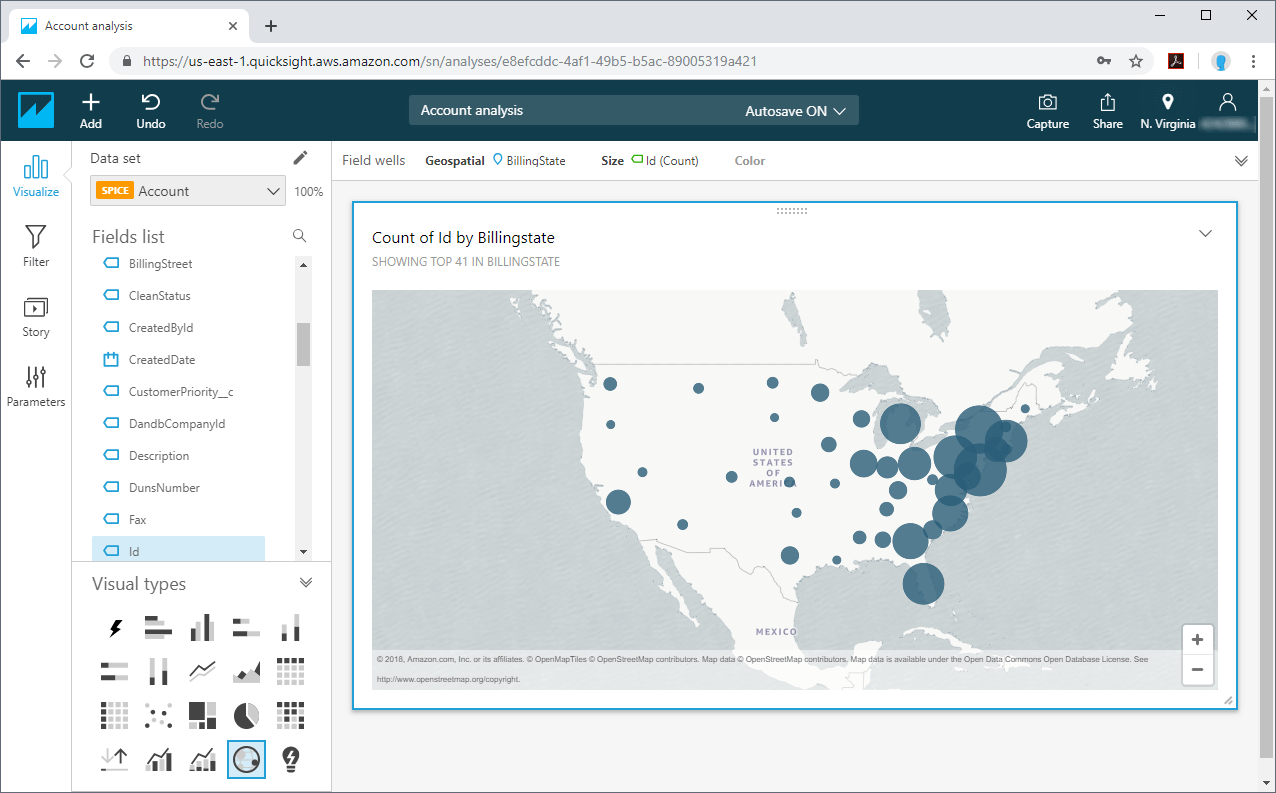The image size is (1276, 793).
Task: Click the Undo button
Action: click(151, 110)
